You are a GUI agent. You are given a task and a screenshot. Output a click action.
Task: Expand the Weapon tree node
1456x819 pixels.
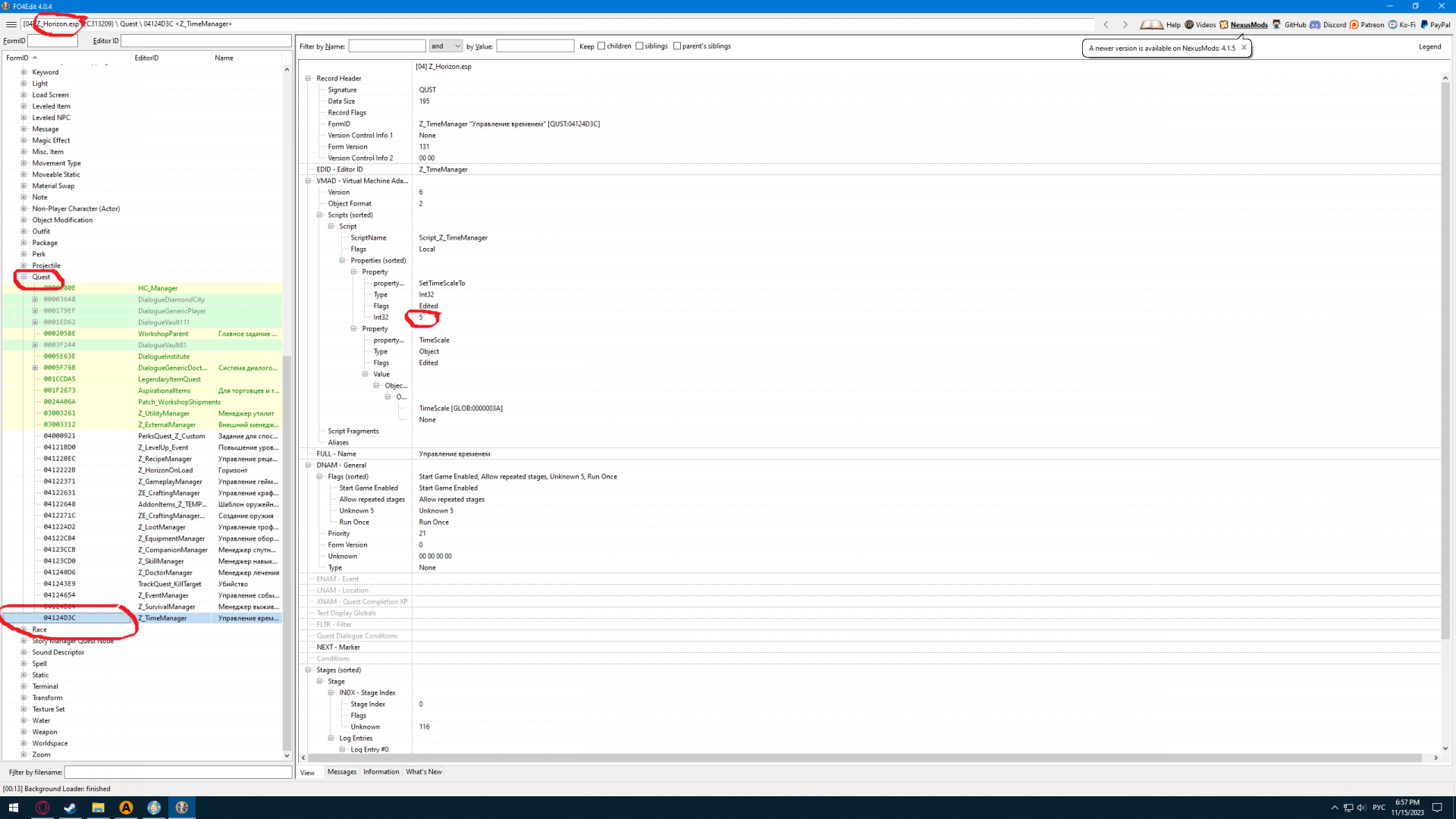(x=24, y=732)
